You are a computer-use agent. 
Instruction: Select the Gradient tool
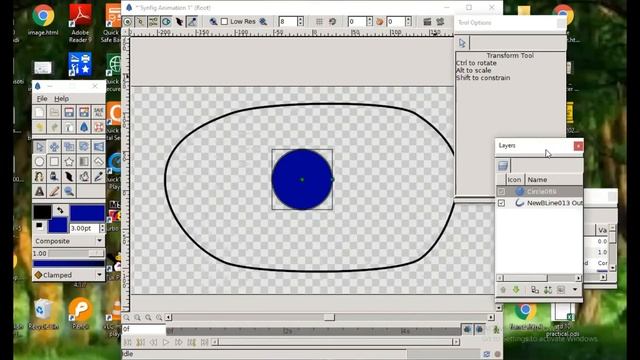[x=84, y=162]
